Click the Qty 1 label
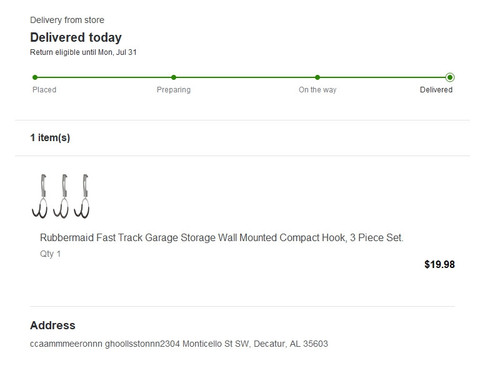The height and width of the screenshot is (391, 500). pyautogui.click(x=50, y=254)
